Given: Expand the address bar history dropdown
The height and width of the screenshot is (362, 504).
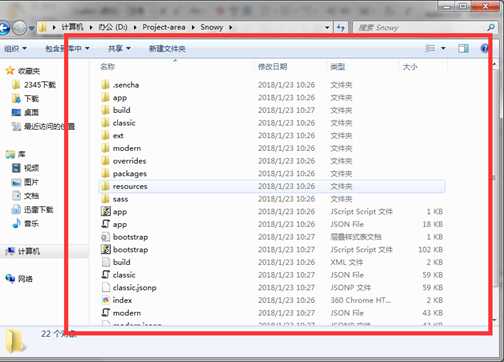Looking at the screenshot, I should [x=327, y=27].
